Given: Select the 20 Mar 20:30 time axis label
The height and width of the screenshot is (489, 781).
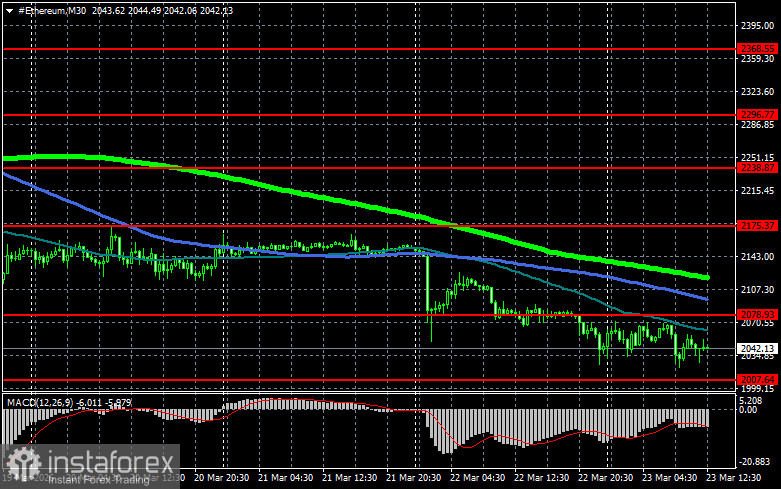Looking at the screenshot, I should coord(222,478).
